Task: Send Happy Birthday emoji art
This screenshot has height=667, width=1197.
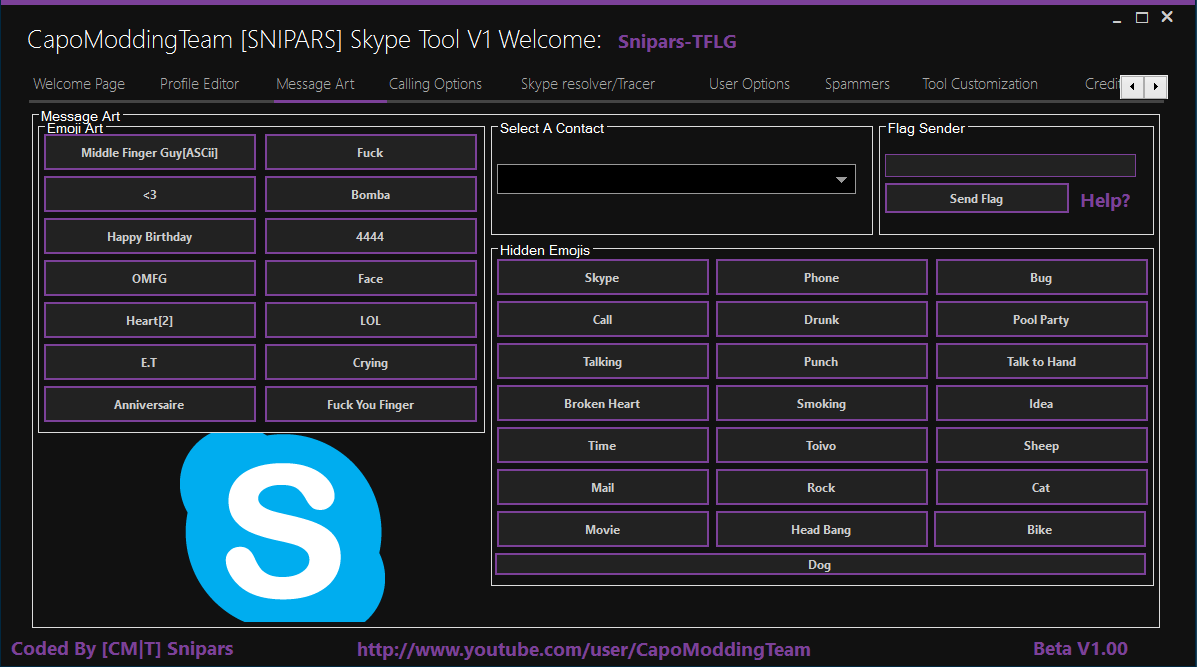Action: point(150,237)
